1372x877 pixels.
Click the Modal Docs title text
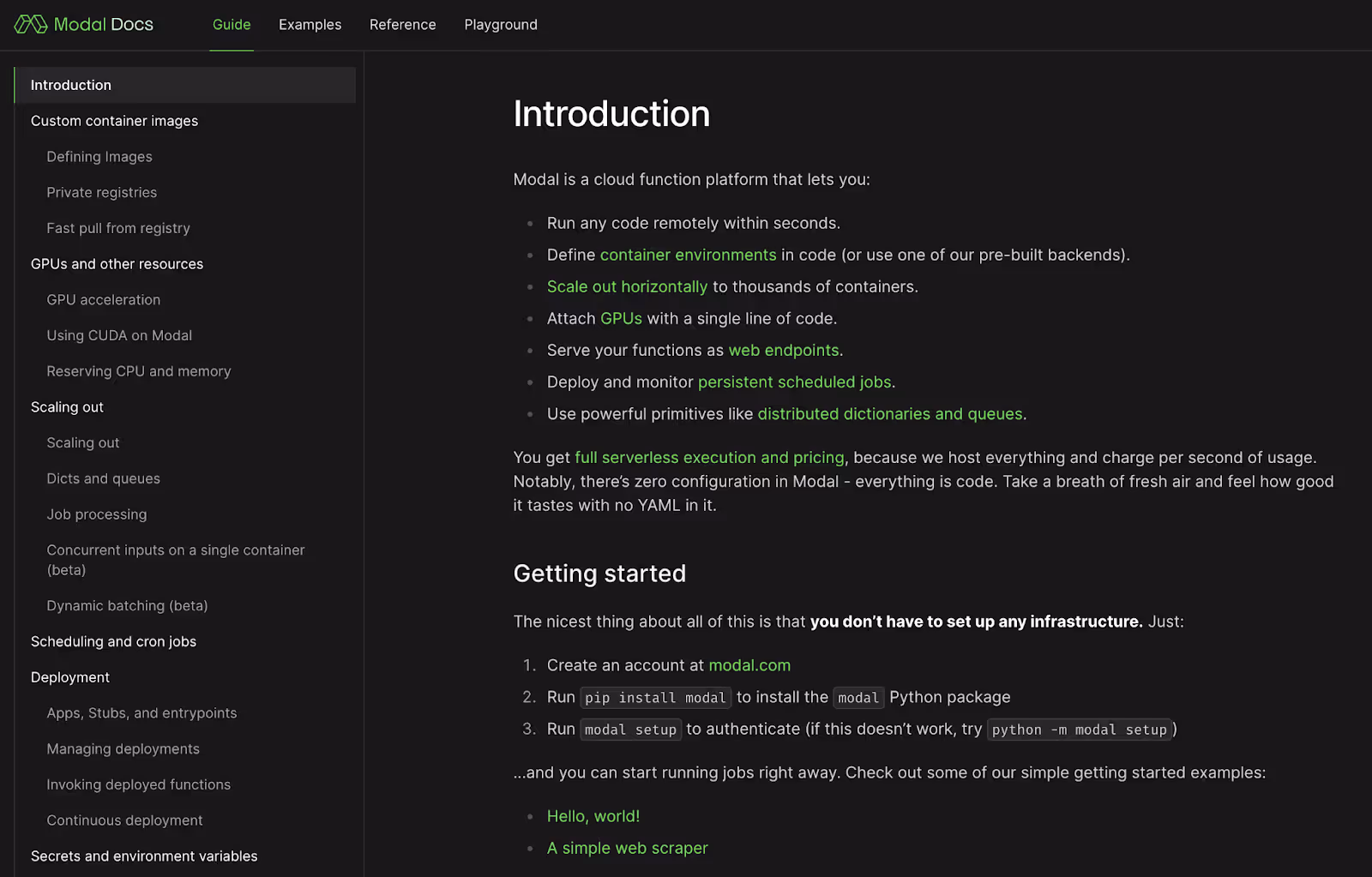click(103, 24)
